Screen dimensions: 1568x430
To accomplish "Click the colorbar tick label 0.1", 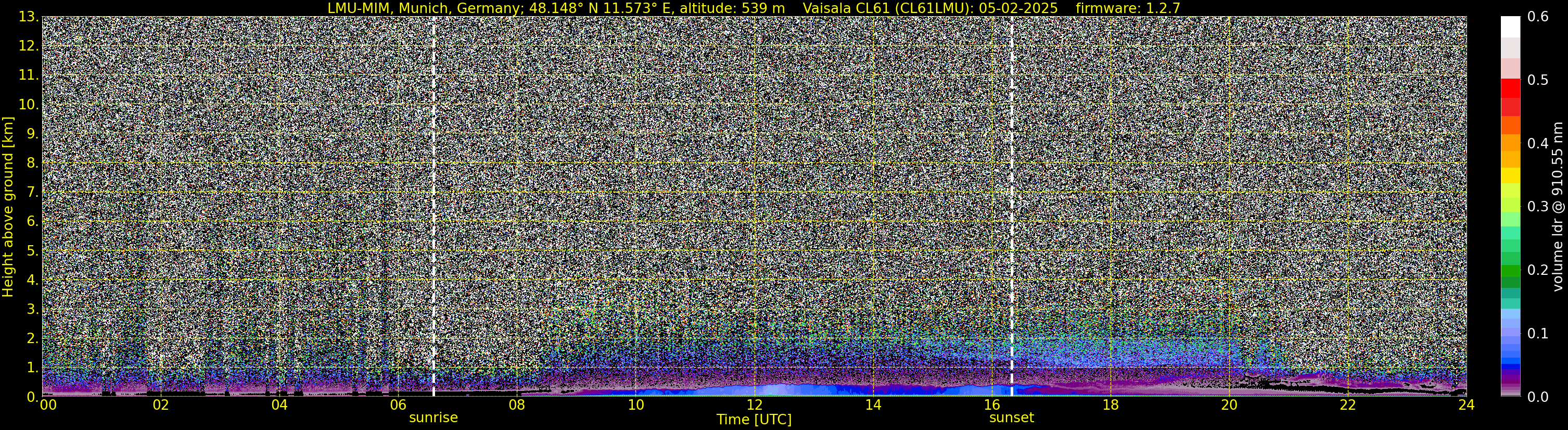I will click(x=1538, y=333).
